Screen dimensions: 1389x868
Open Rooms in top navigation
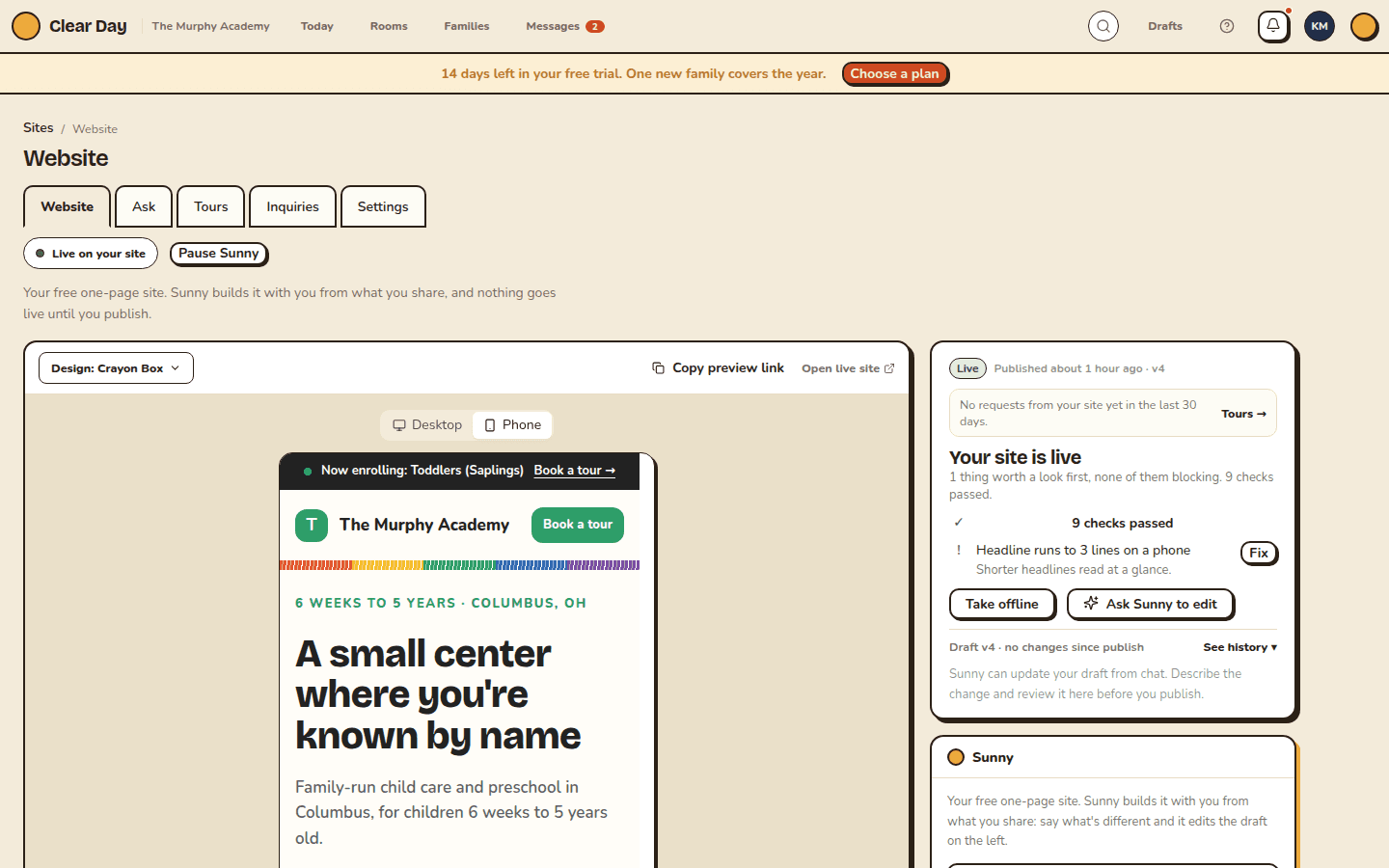389,26
